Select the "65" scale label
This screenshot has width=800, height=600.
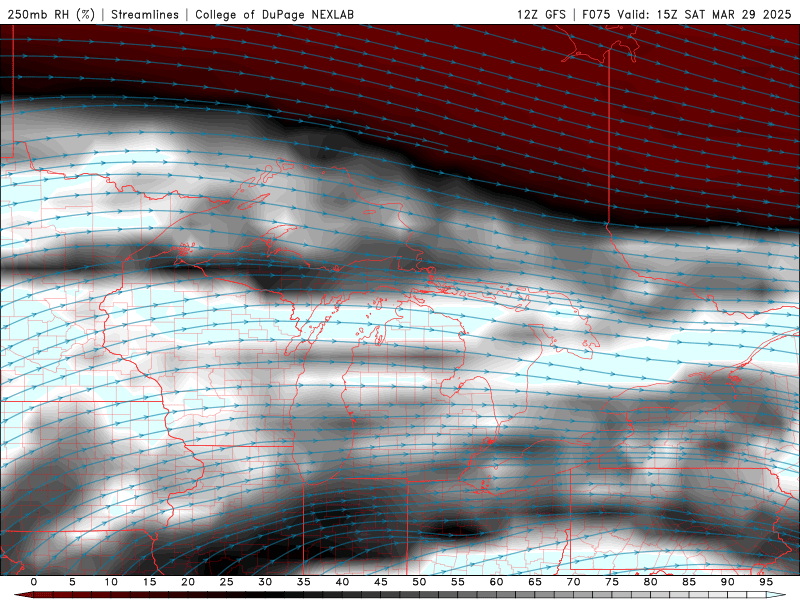(x=535, y=582)
